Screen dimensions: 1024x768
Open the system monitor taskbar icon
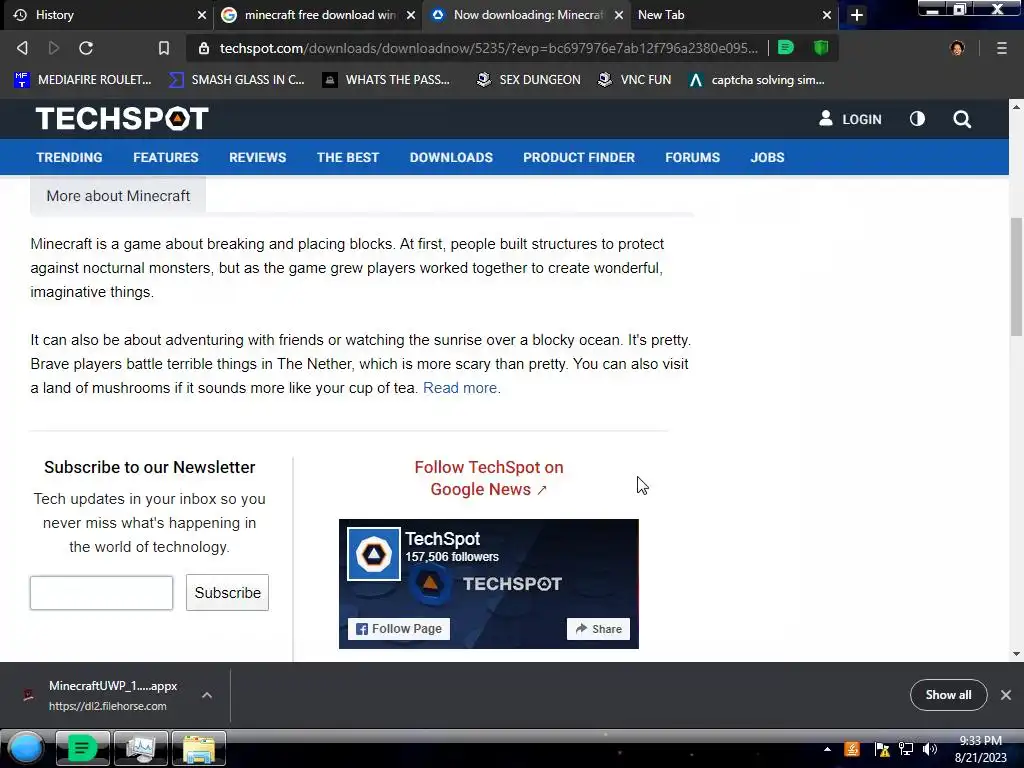click(x=140, y=748)
